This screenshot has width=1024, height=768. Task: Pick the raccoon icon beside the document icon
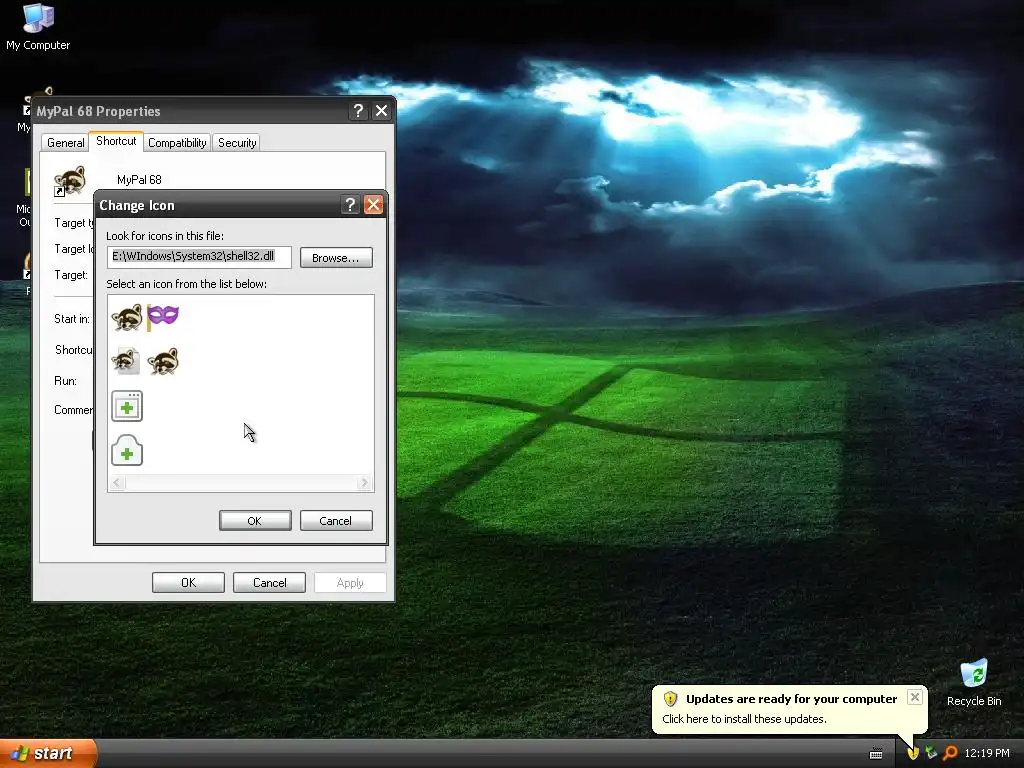(163, 361)
